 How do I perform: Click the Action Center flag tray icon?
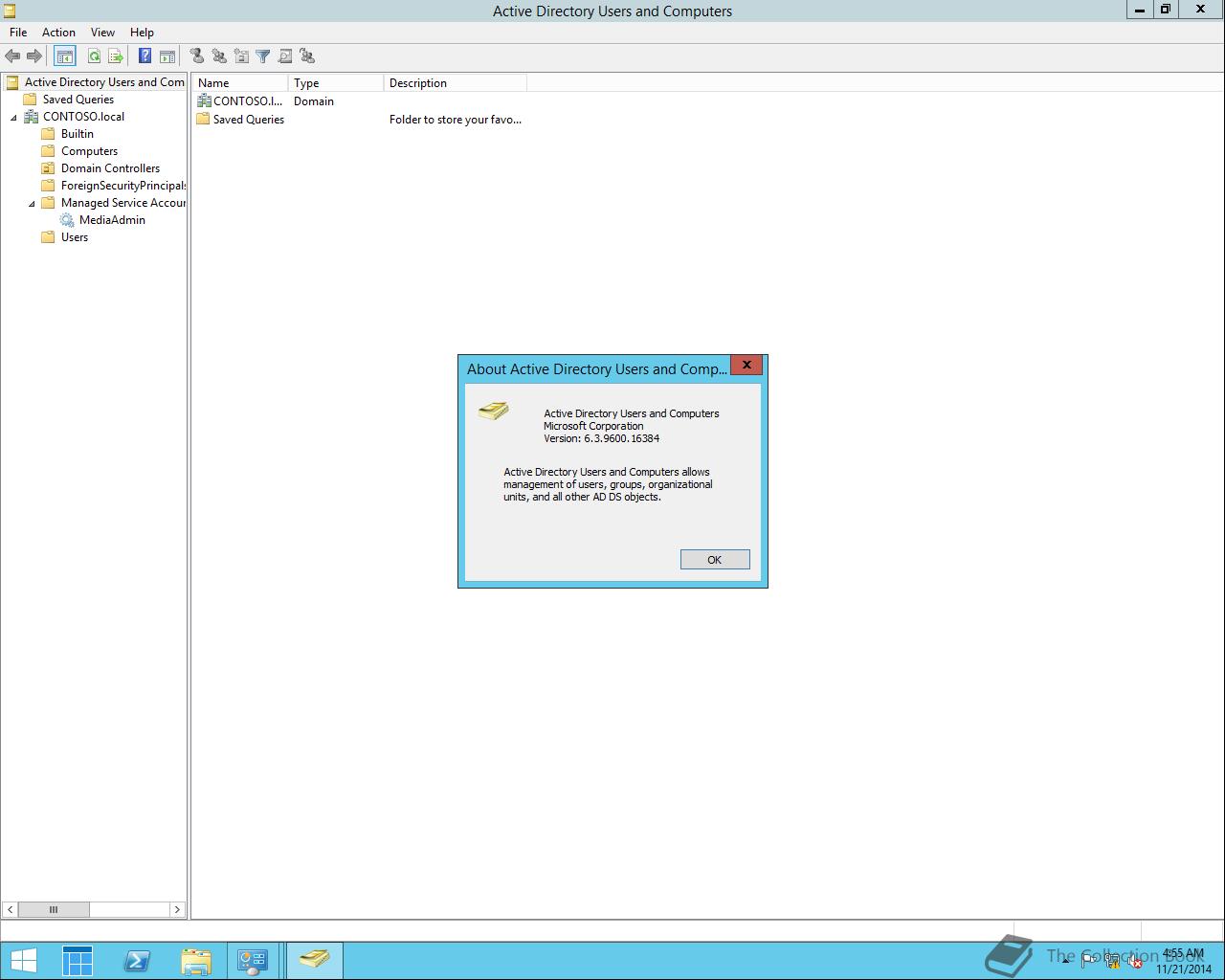click(1089, 961)
